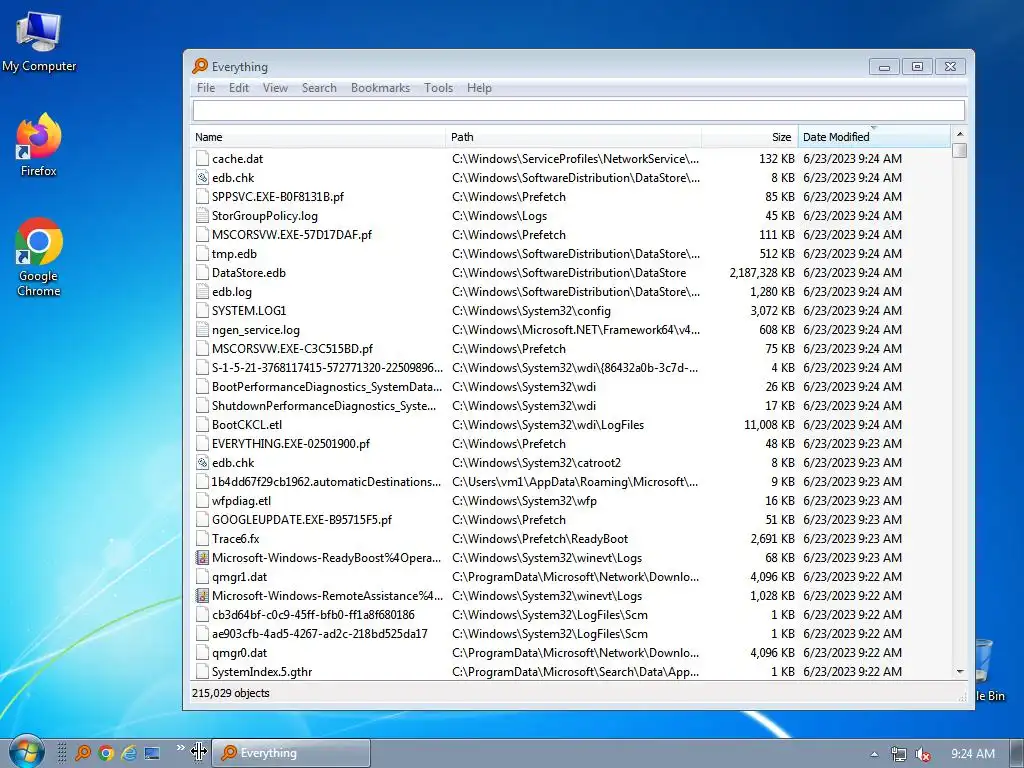Viewport: 1024px width, 768px height.
Task: Select the Google Chrome desktop shortcut
Action: (39, 257)
